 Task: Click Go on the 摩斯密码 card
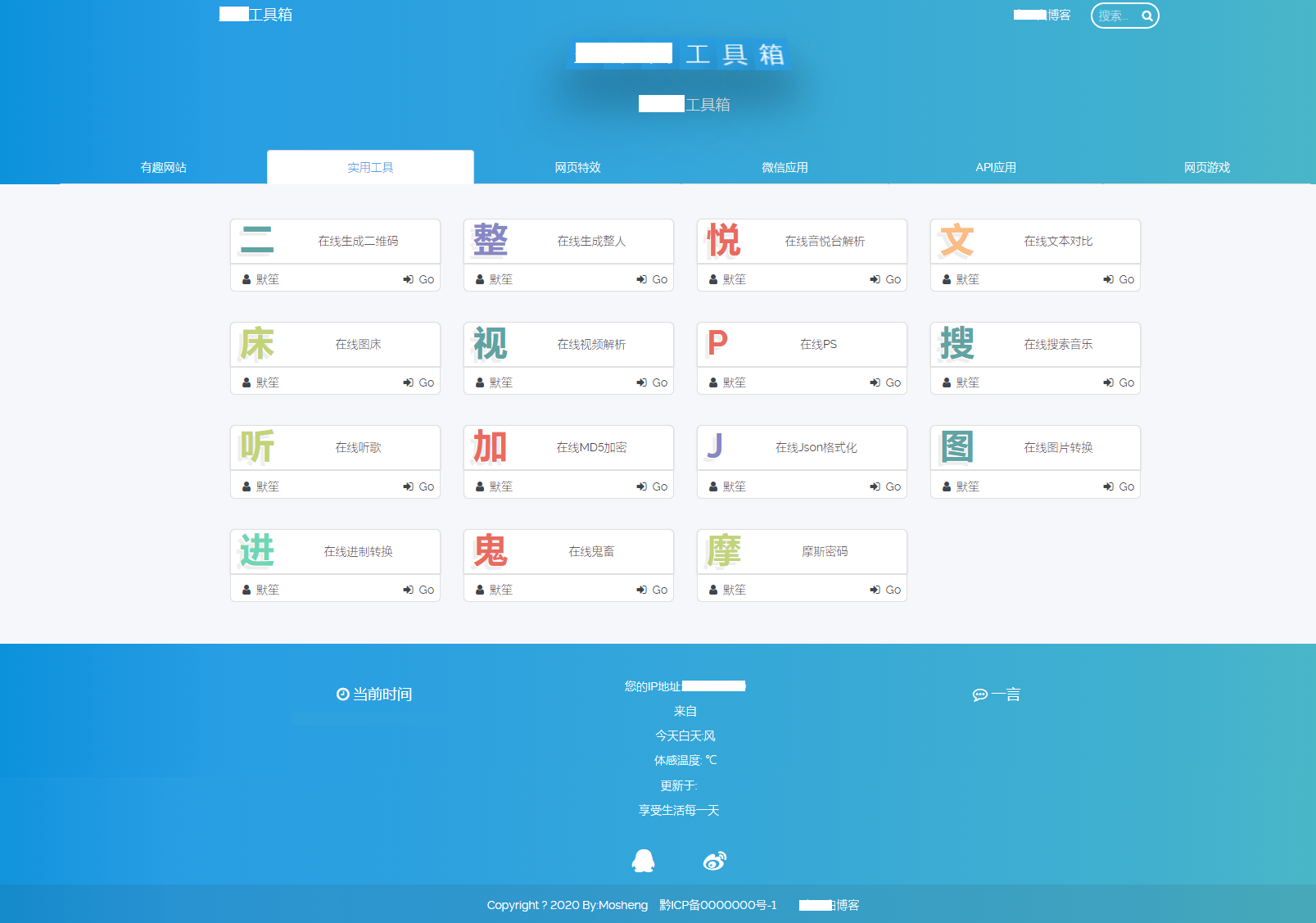point(885,590)
